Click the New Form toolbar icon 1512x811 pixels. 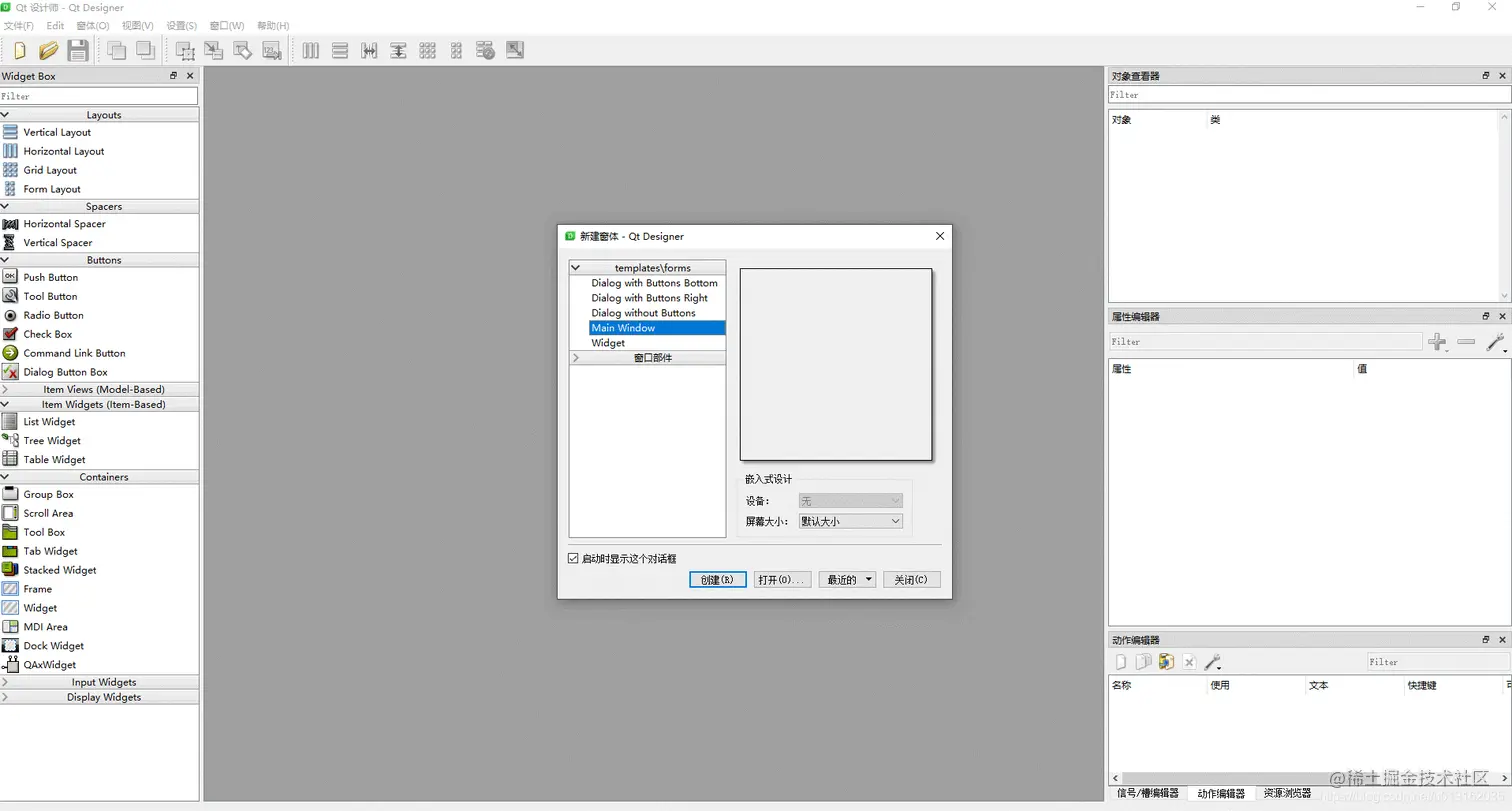(x=19, y=50)
